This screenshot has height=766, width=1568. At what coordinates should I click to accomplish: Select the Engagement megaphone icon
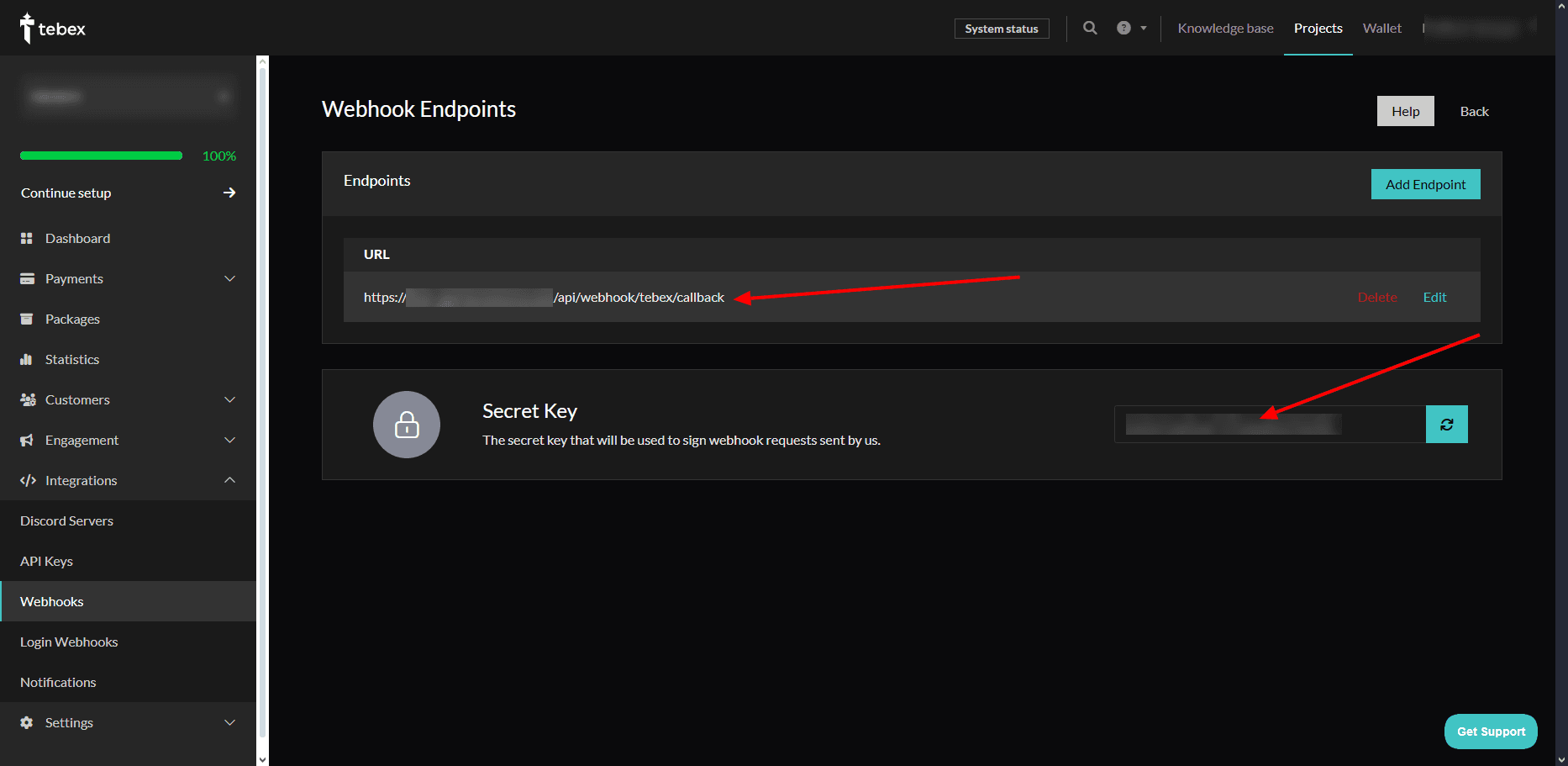[28, 440]
